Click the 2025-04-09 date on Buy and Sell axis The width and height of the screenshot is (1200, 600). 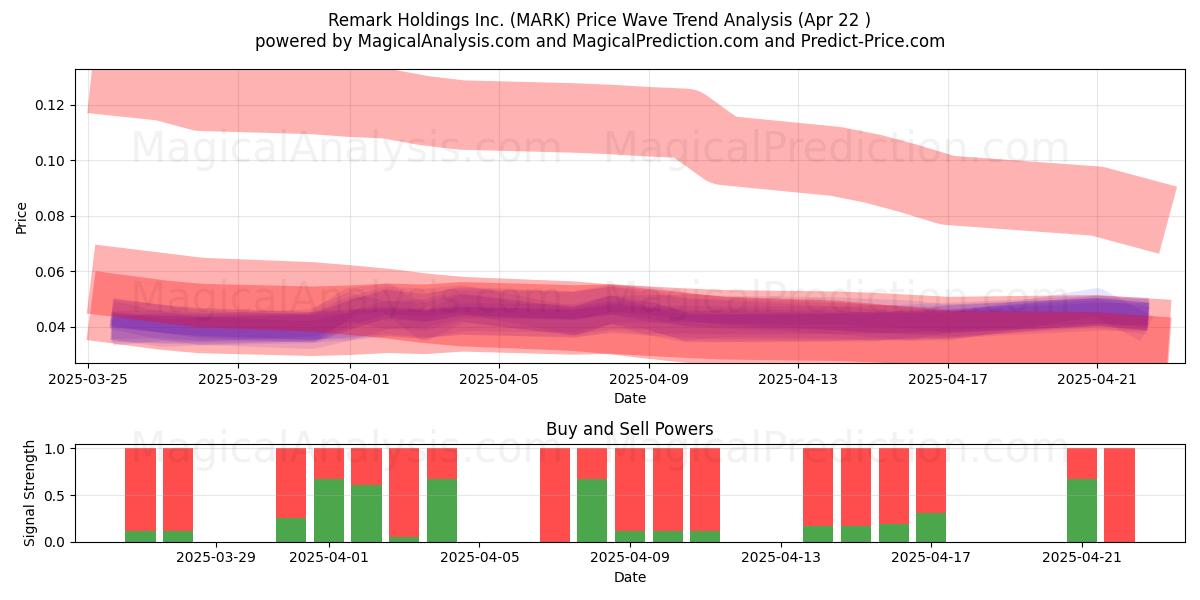coord(630,558)
